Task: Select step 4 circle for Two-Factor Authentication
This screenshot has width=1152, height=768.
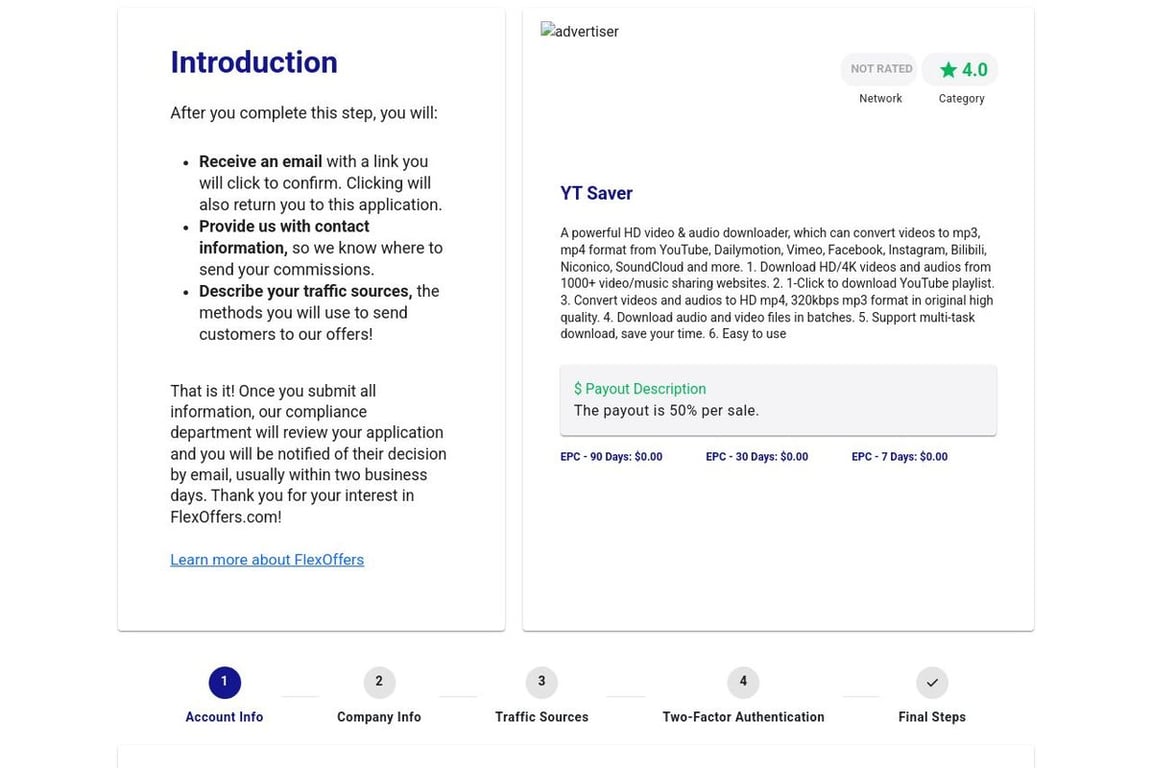Action: [743, 682]
